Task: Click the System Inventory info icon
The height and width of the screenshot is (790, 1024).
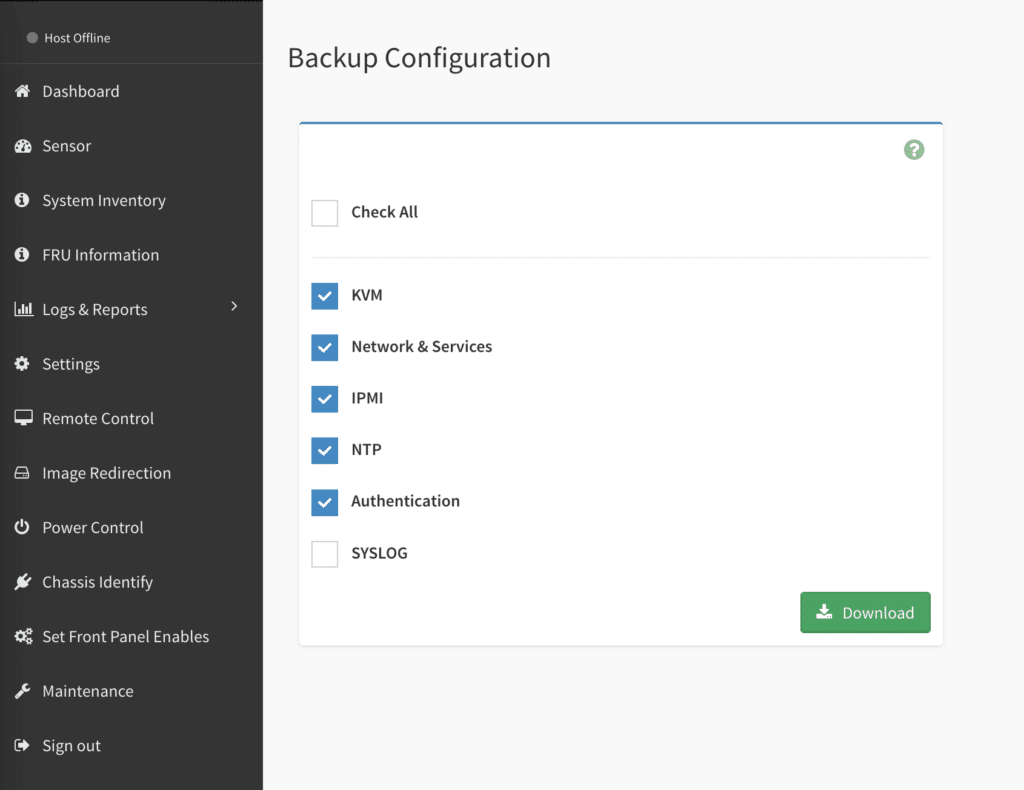Action: pyautogui.click(x=22, y=200)
